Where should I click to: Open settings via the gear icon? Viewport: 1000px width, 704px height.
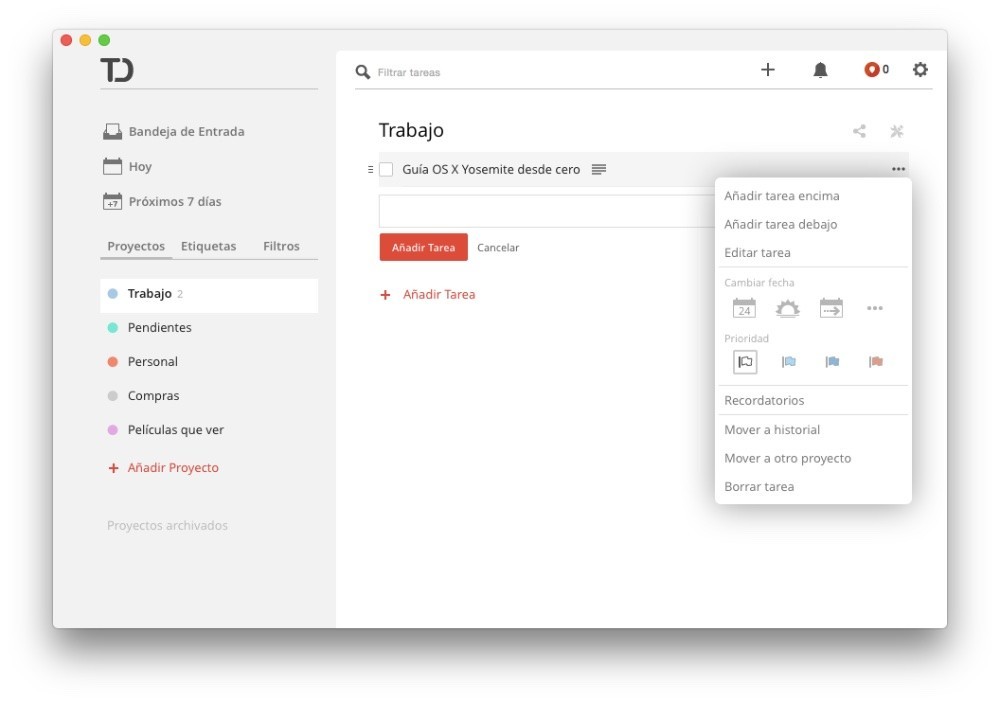pyautogui.click(x=921, y=70)
